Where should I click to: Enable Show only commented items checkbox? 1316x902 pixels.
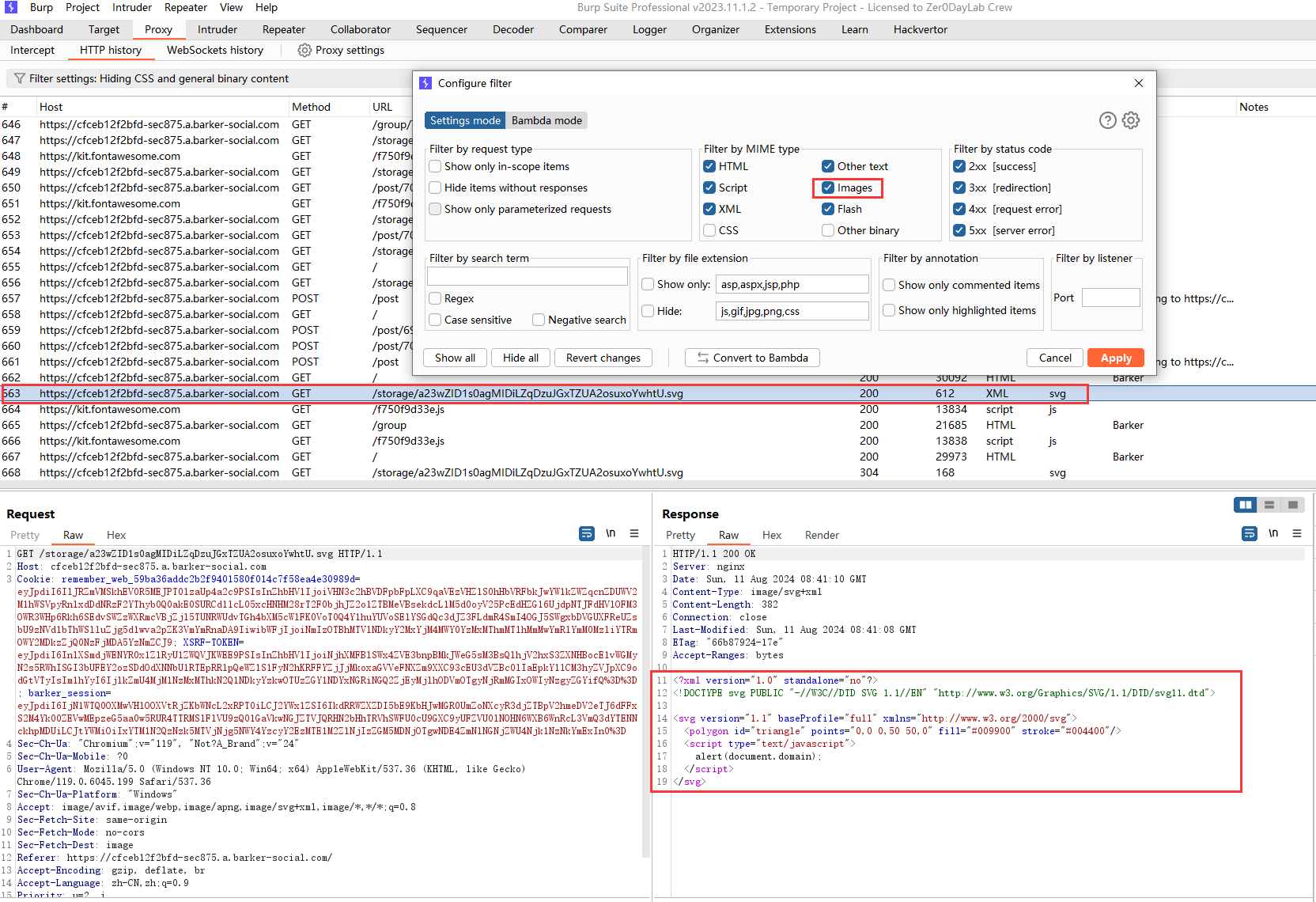(889, 285)
